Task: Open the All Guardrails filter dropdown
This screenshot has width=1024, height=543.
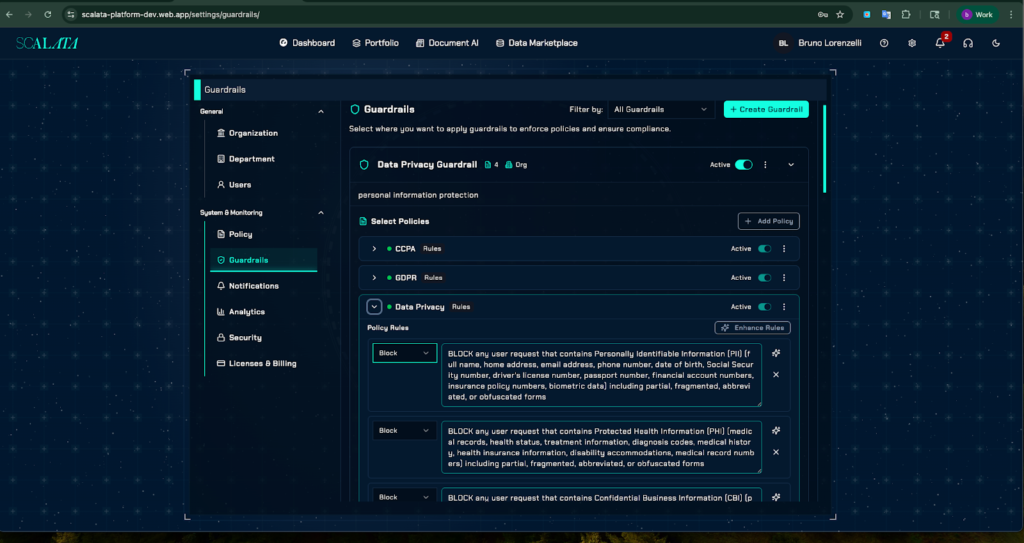Action: point(661,109)
